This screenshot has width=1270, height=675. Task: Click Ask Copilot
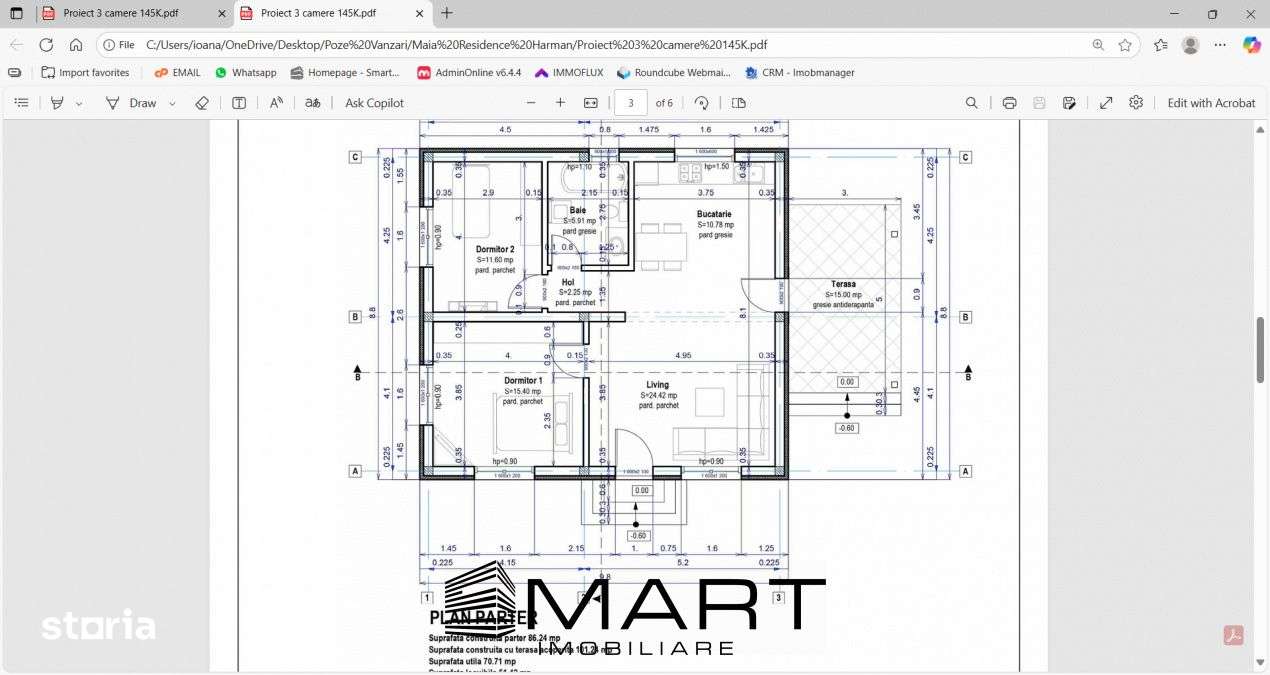[x=374, y=103]
